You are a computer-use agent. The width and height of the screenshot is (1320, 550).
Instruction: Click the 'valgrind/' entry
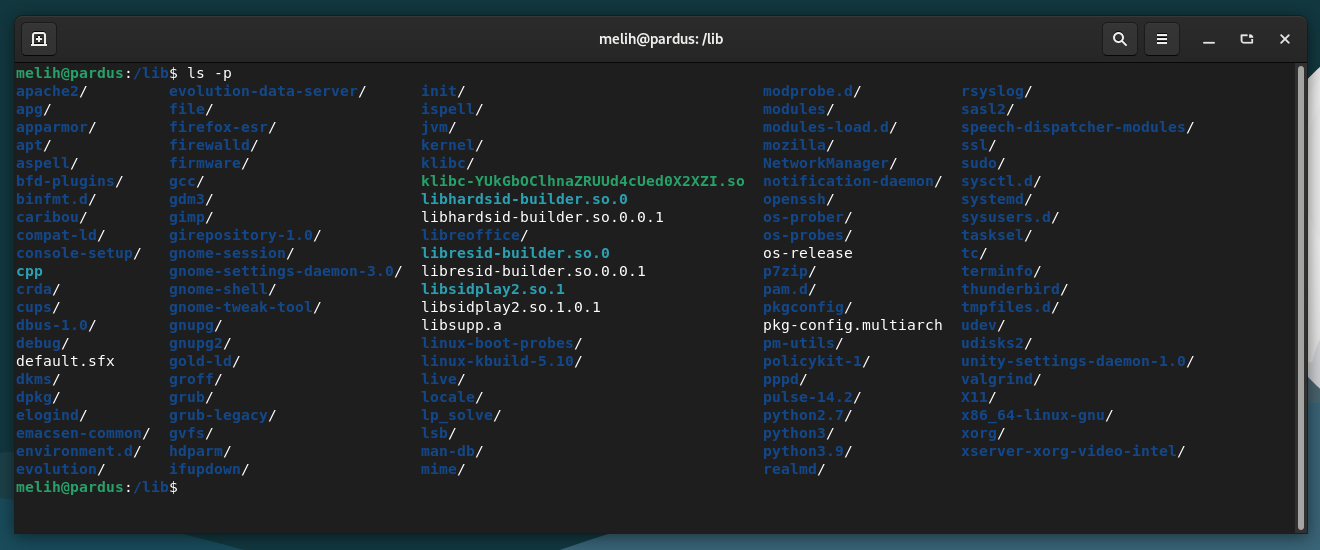pos(1001,379)
